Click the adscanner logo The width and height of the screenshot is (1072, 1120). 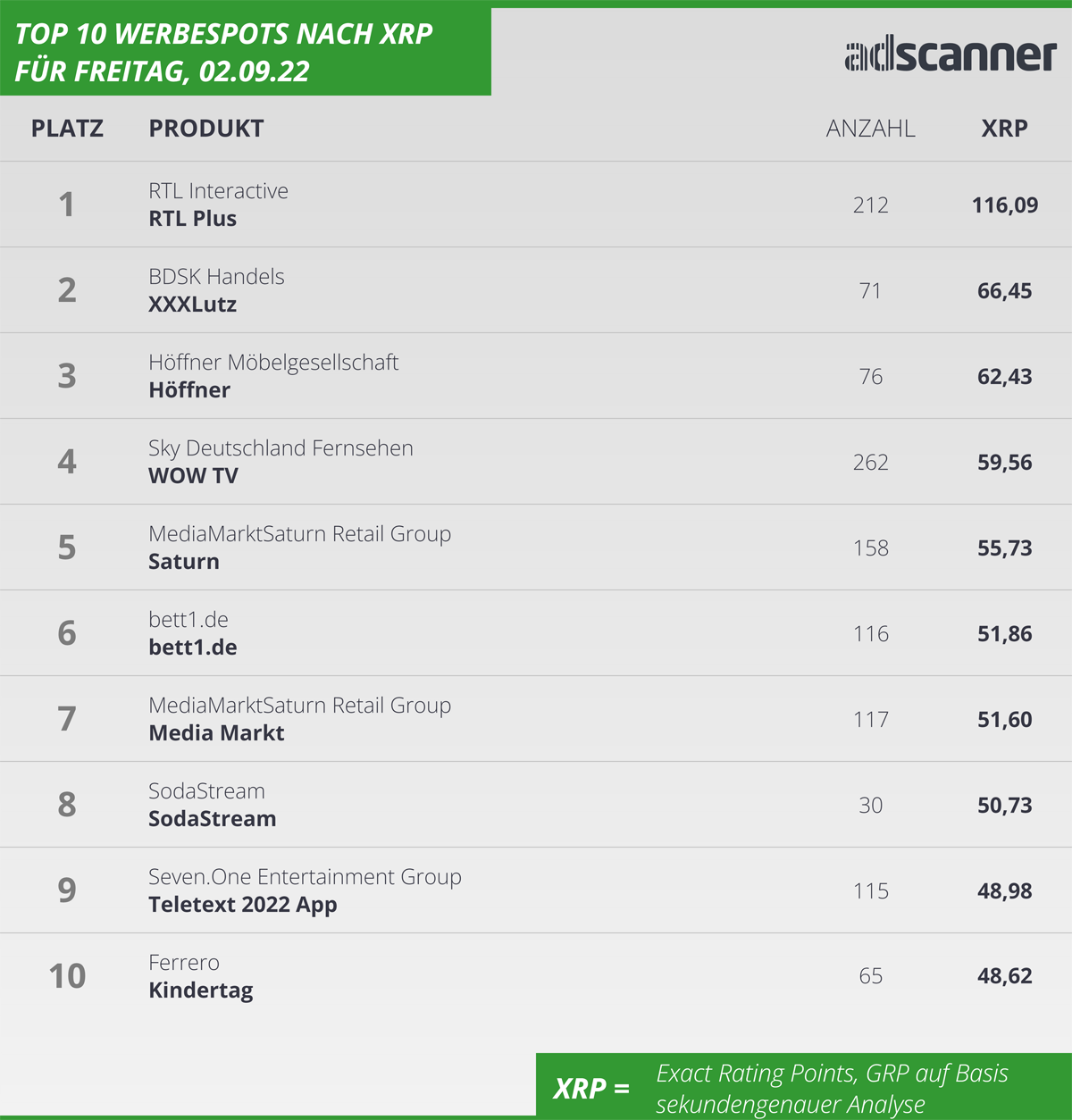click(x=951, y=55)
